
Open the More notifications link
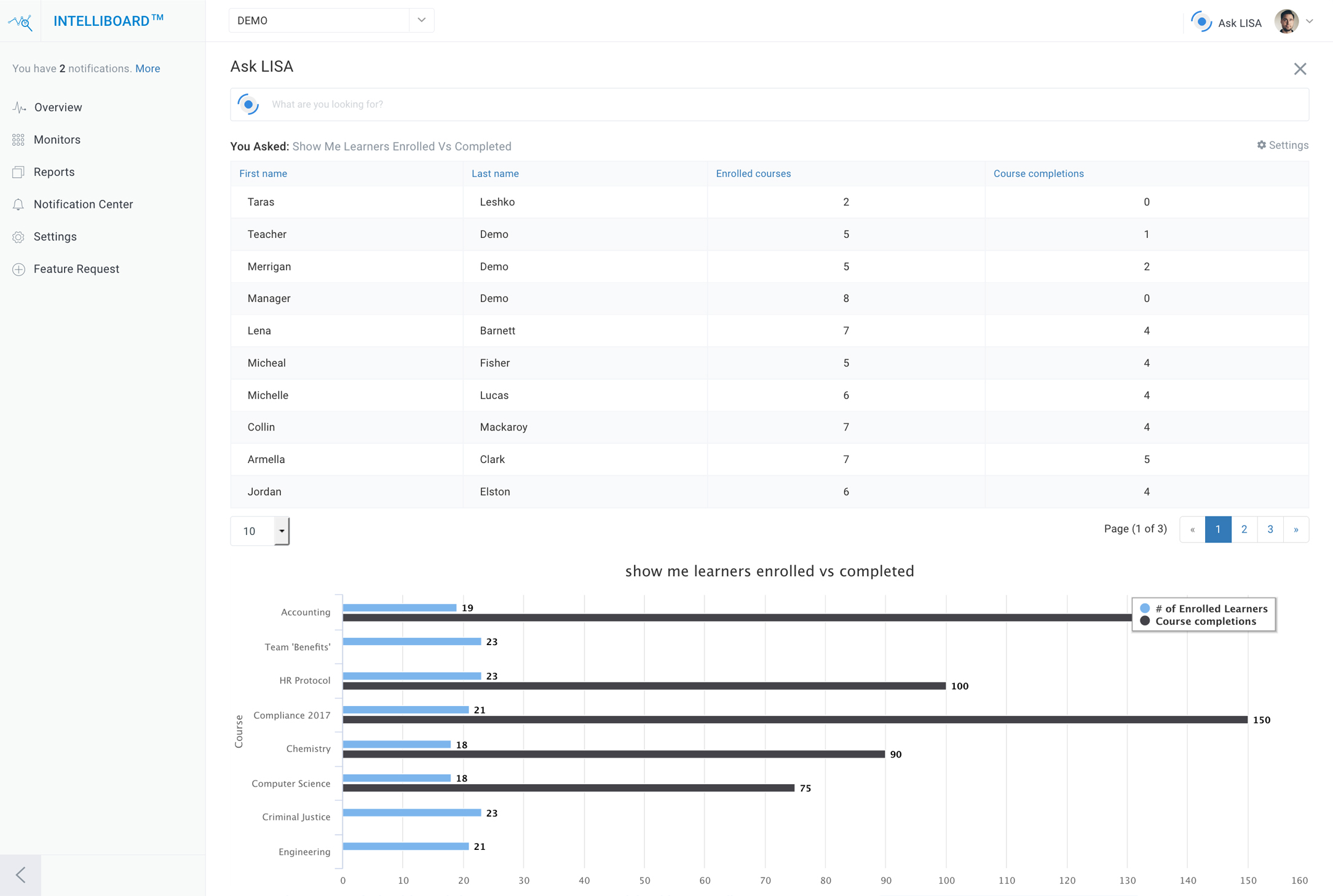tap(148, 68)
